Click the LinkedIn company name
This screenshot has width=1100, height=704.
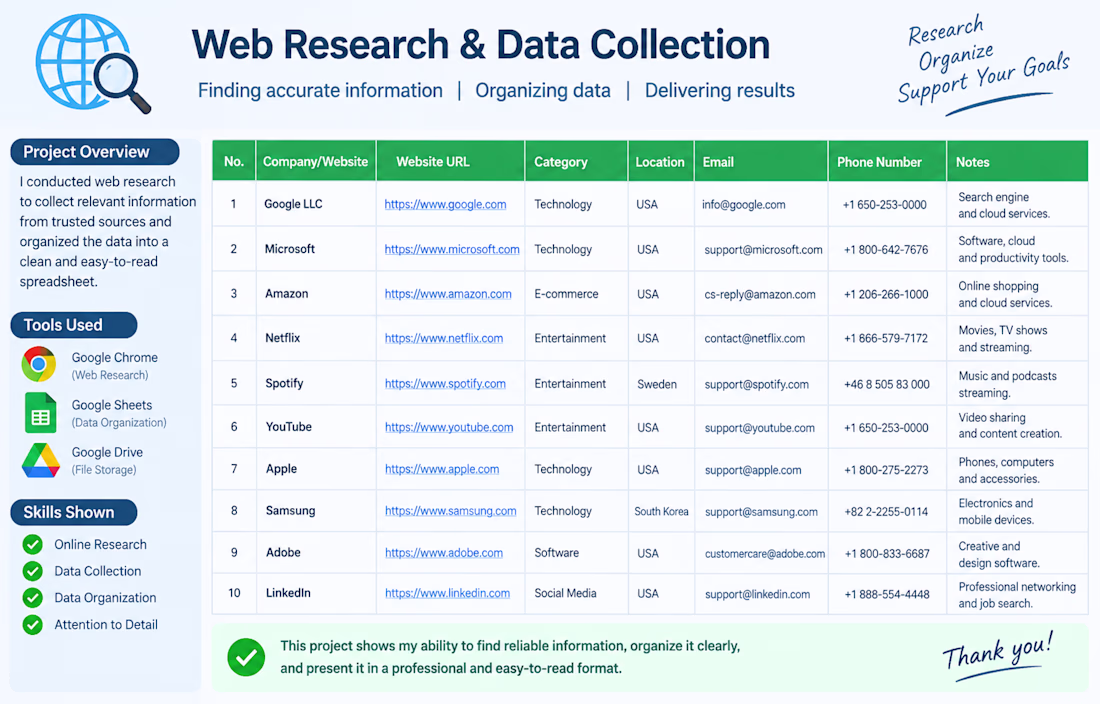click(x=288, y=593)
